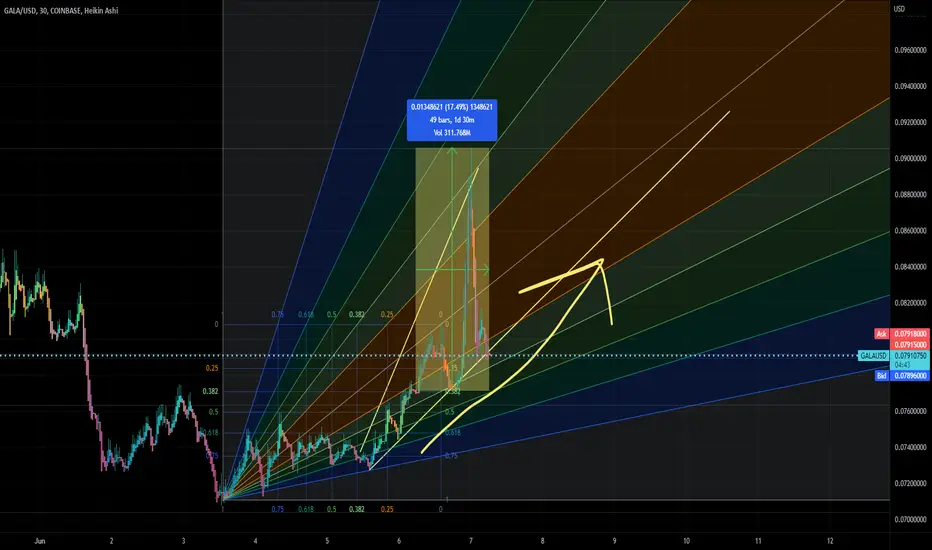This screenshot has height=550, width=932.
Task: Click the current price label 0.07910750
Action: tap(911, 356)
